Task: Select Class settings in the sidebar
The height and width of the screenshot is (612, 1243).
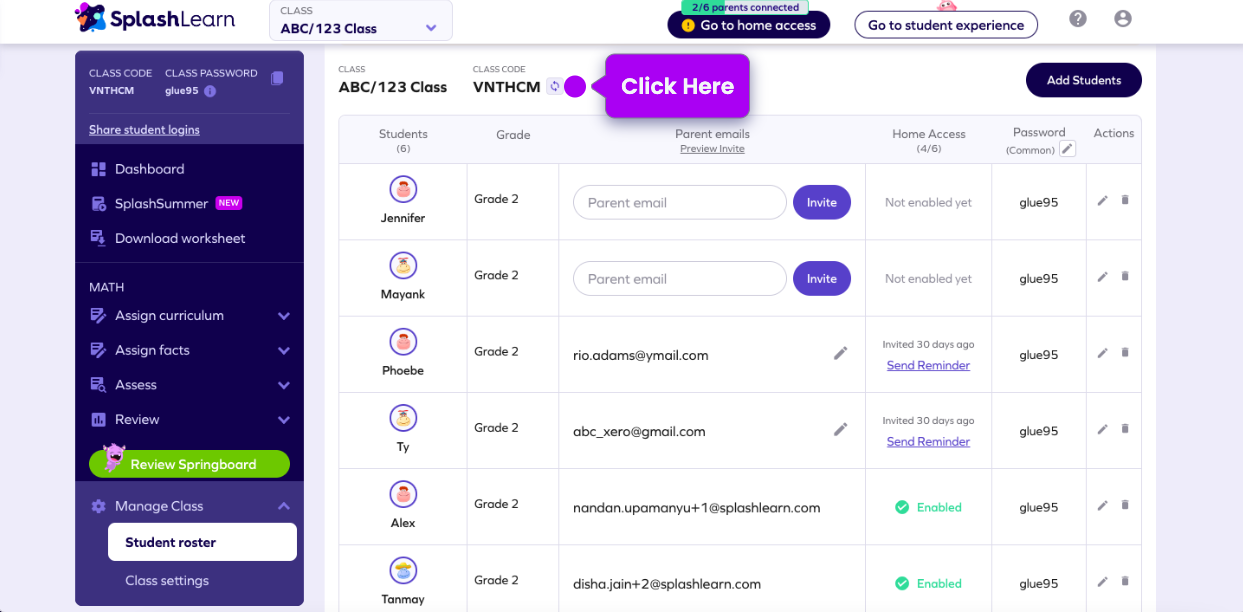Action: coord(167,581)
